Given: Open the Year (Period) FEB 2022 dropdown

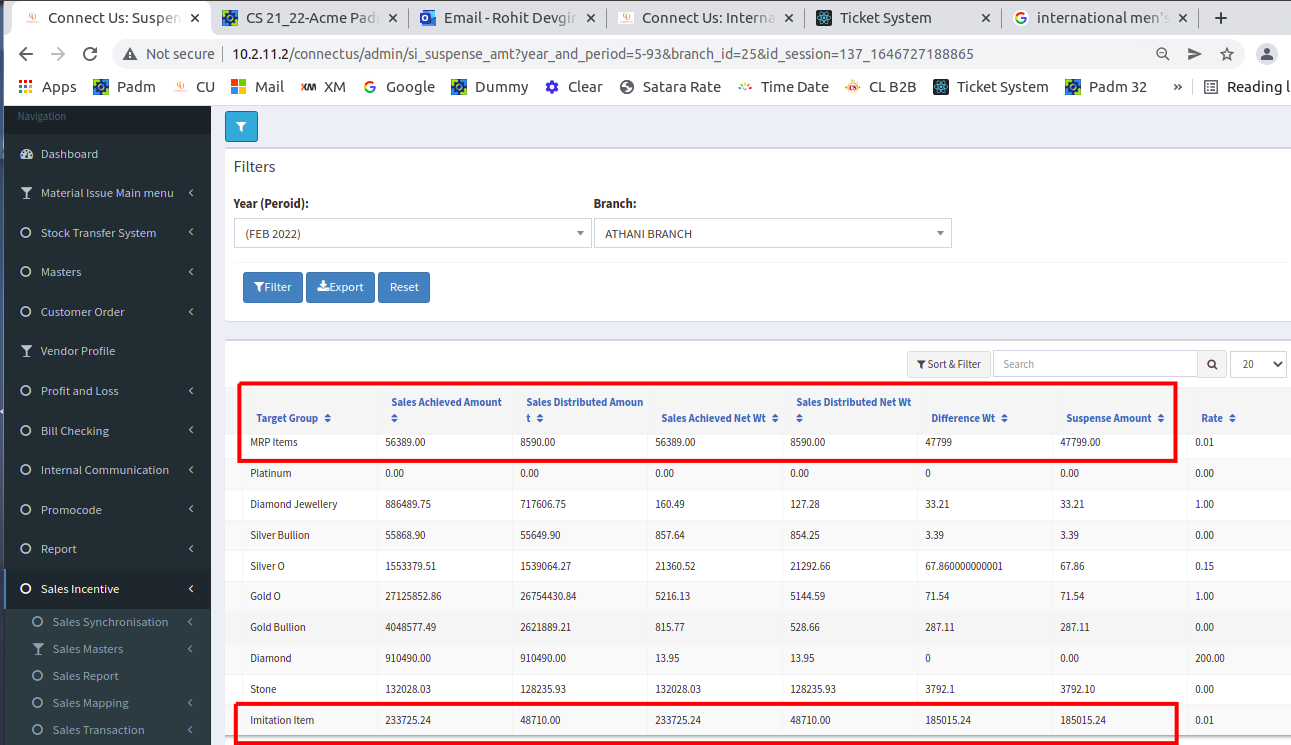Looking at the screenshot, I should [412, 233].
